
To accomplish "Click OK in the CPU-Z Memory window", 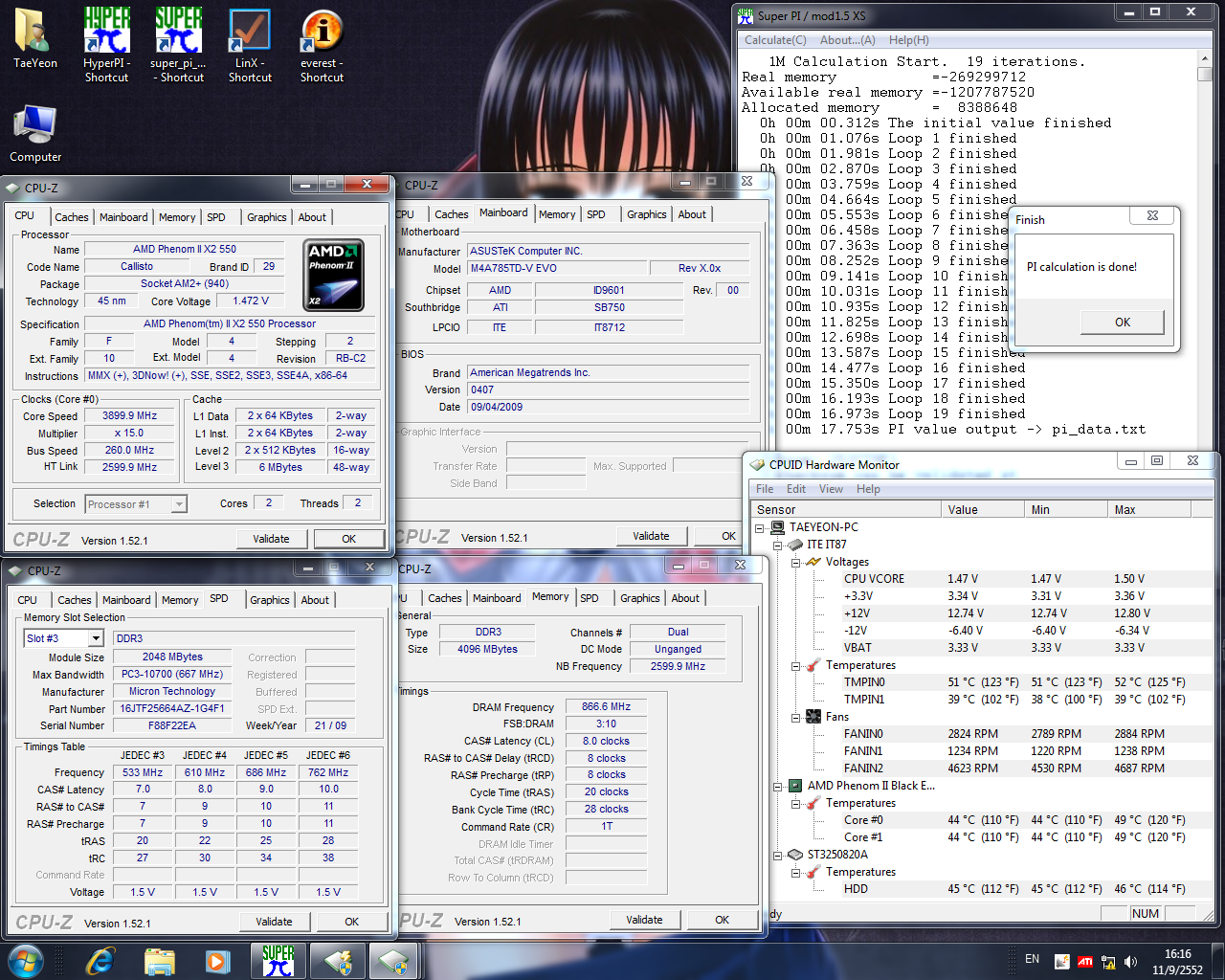I will 723,920.
